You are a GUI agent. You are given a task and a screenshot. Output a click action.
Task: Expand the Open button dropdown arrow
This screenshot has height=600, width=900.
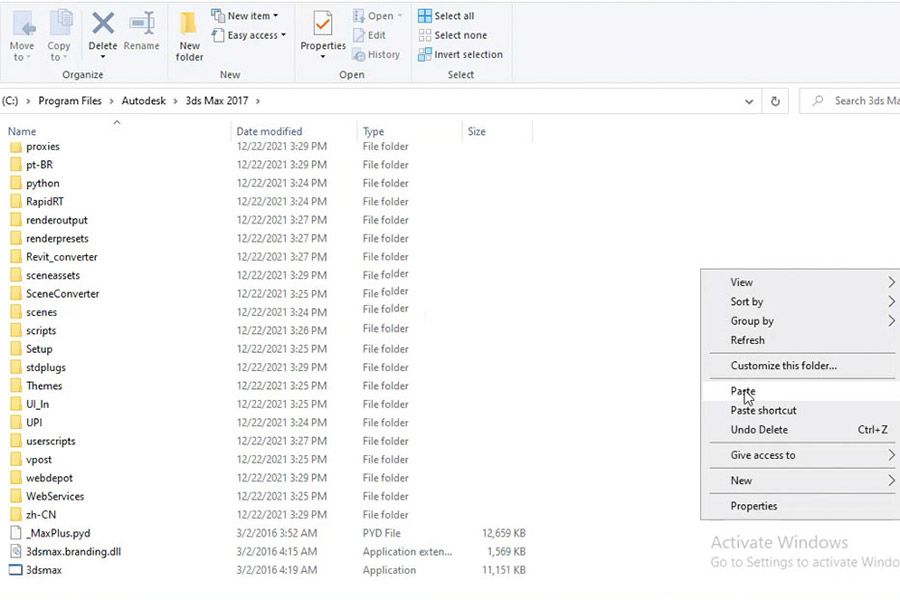[x=400, y=16]
